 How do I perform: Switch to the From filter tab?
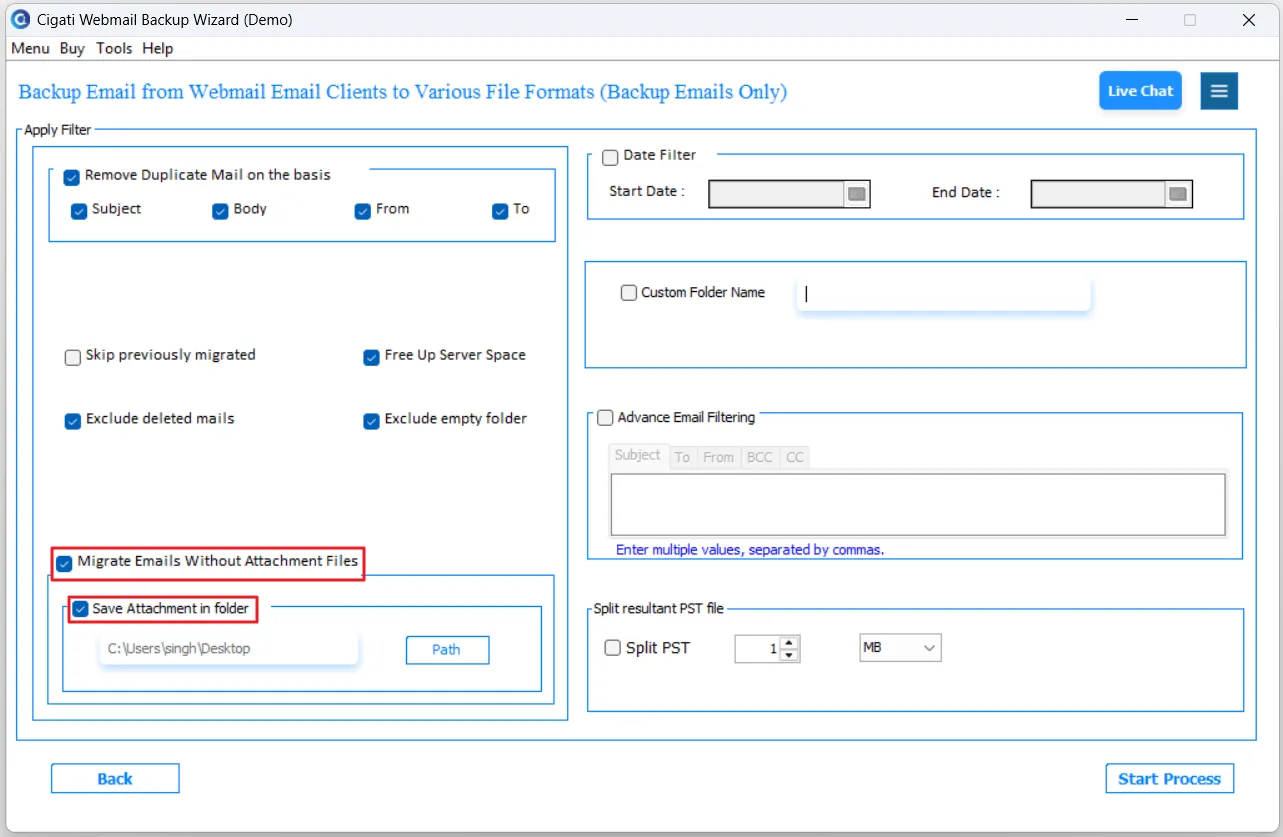(718, 457)
